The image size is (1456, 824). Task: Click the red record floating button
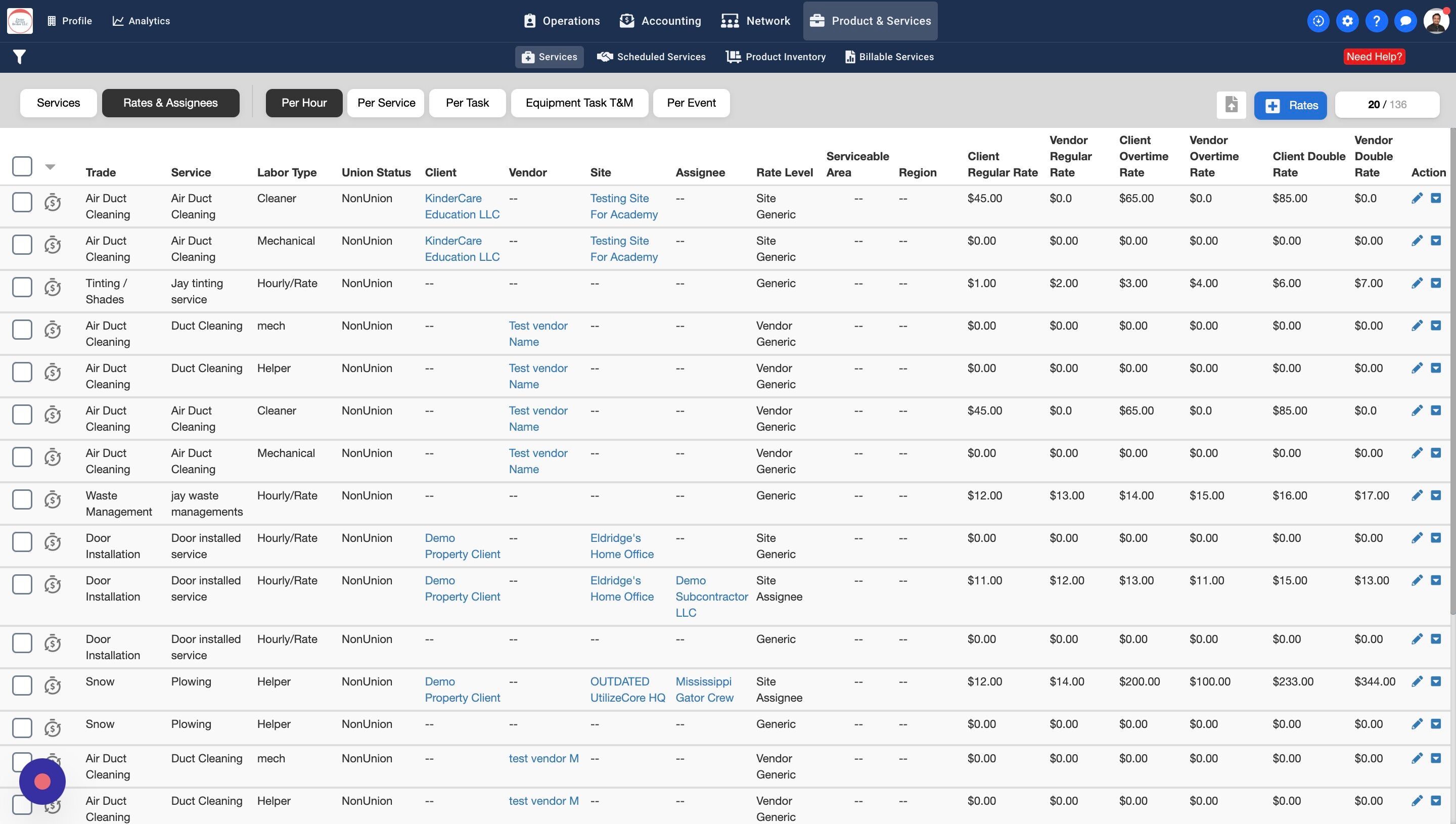pyautogui.click(x=42, y=782)
